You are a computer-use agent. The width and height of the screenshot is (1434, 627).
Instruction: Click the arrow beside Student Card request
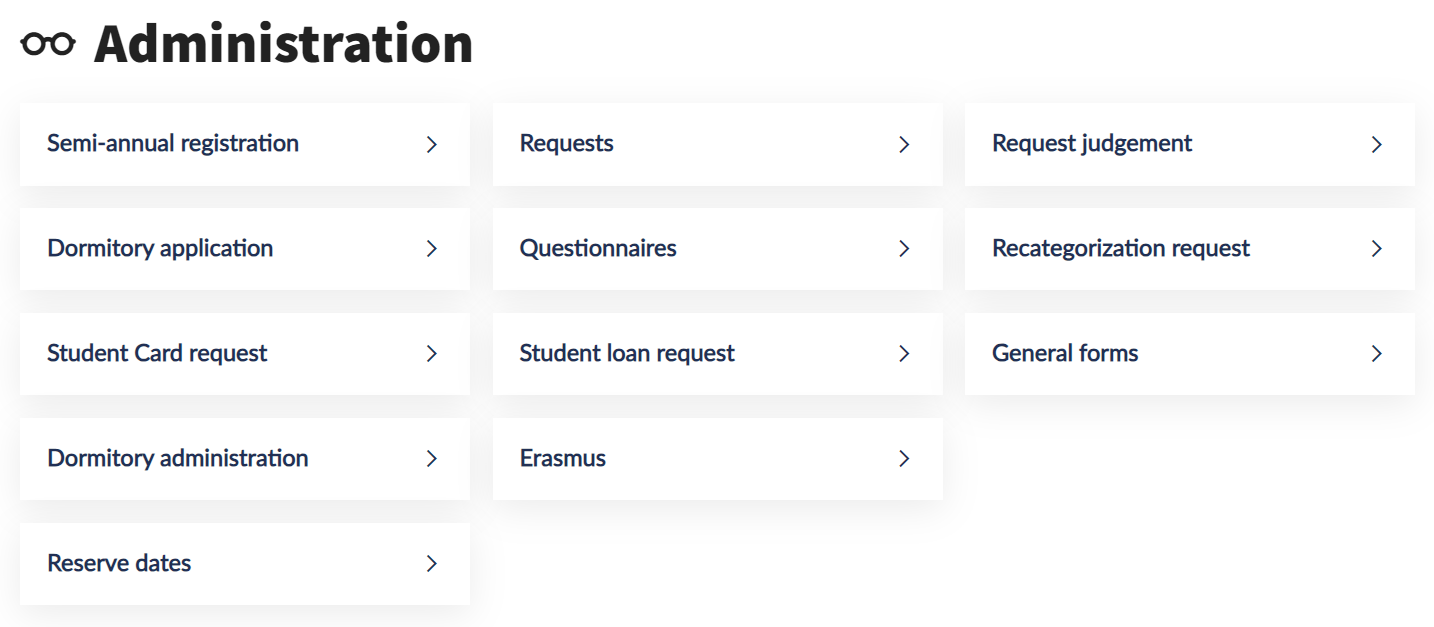[432, 354]
